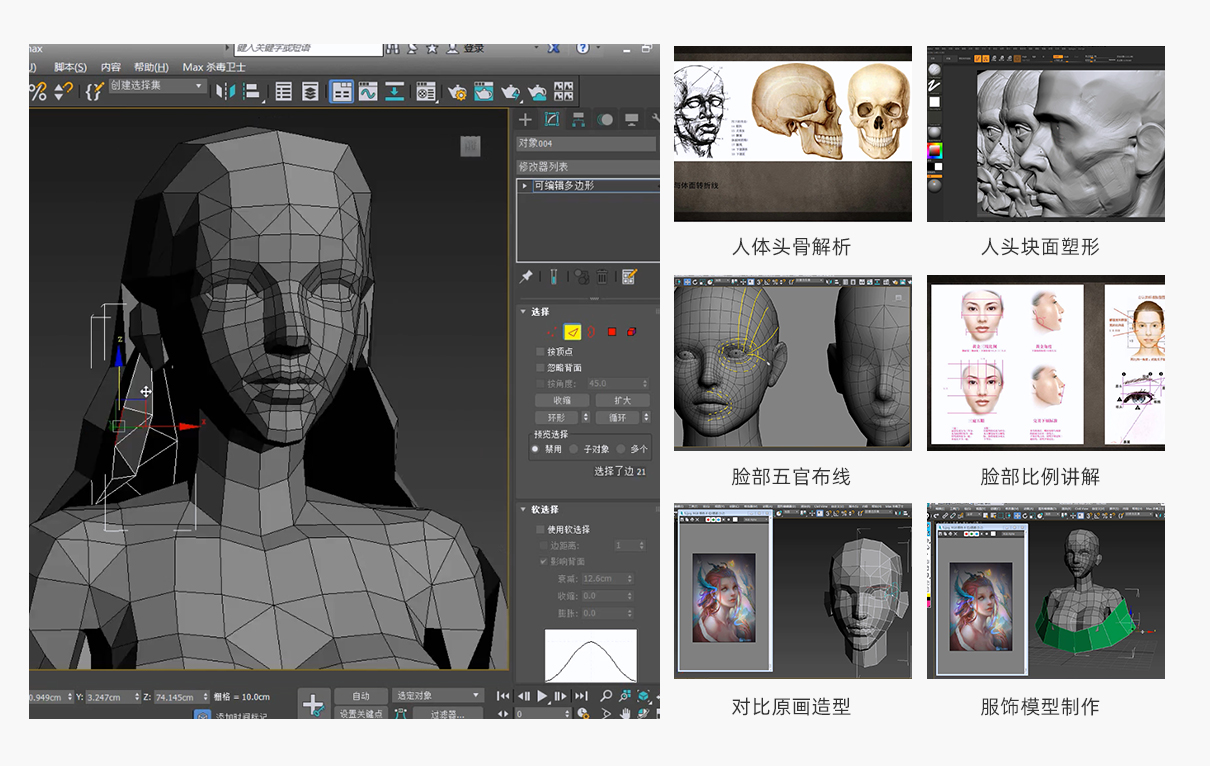Select the Edge sub-object mode icon

pos(572,332)
